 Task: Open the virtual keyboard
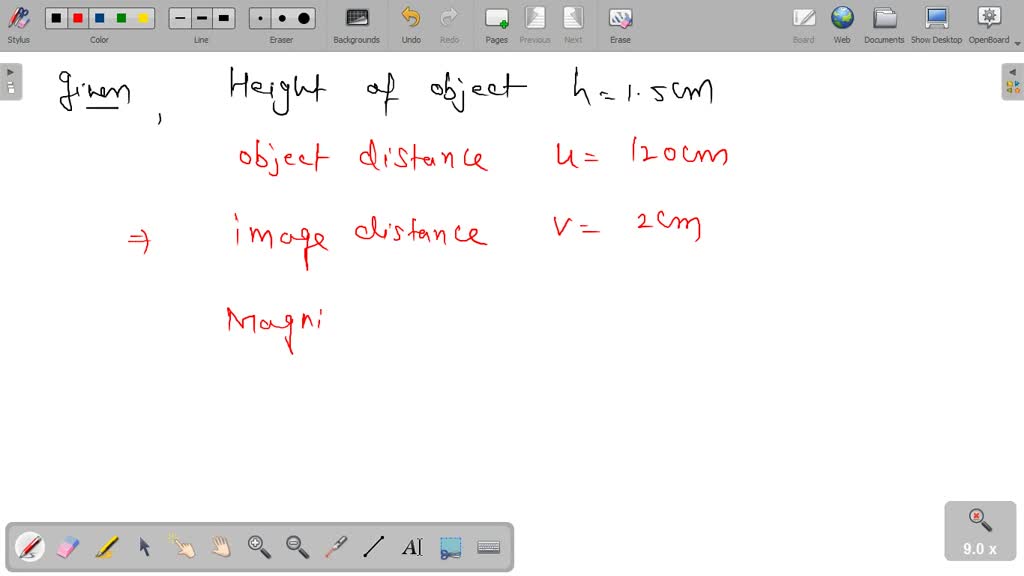[x=488, y=547]
